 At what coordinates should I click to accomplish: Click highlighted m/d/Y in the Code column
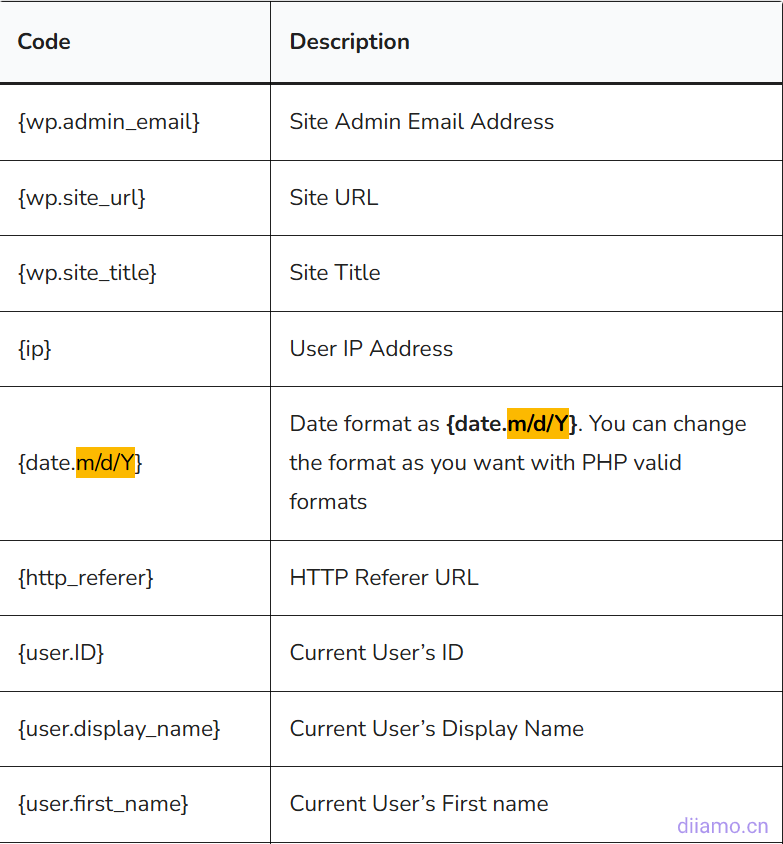point(105,463)
